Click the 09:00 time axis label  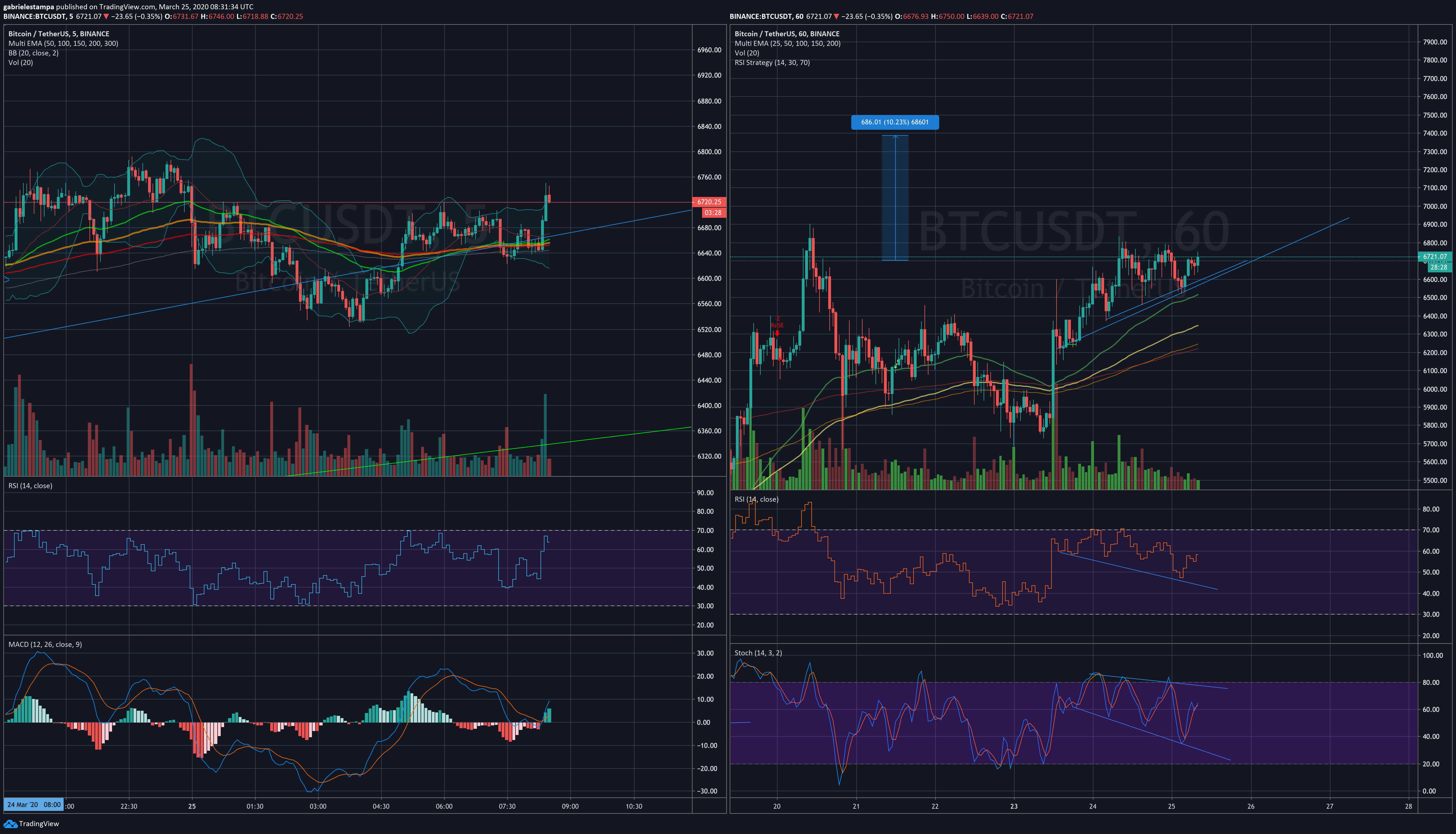click(570, 806)
